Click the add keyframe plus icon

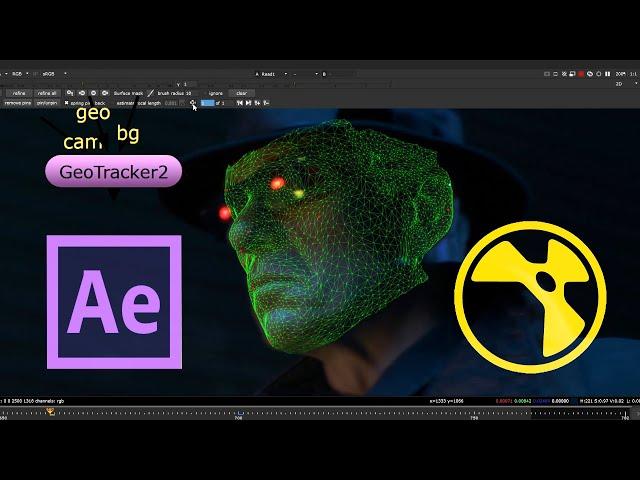257,103
